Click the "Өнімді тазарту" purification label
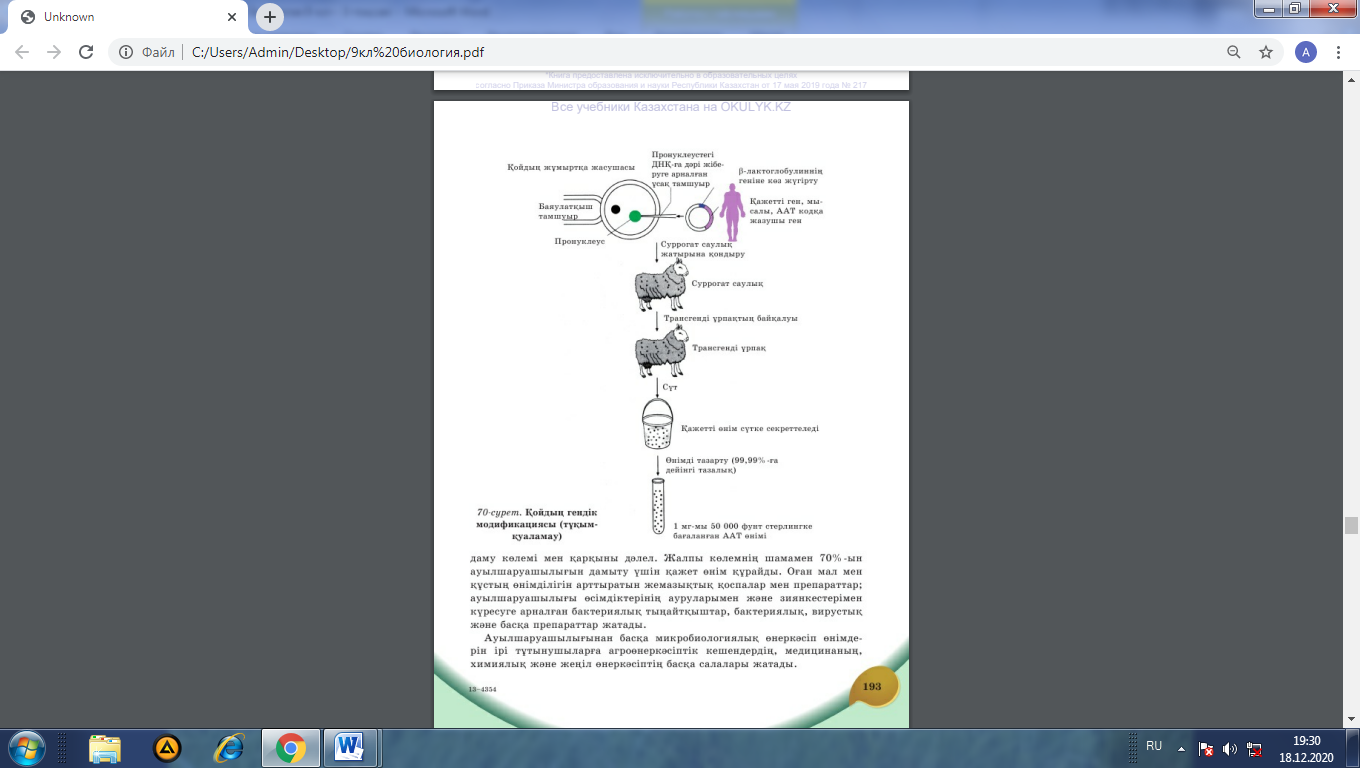Viewport: 1360px width, 768px height. point(722,465)
